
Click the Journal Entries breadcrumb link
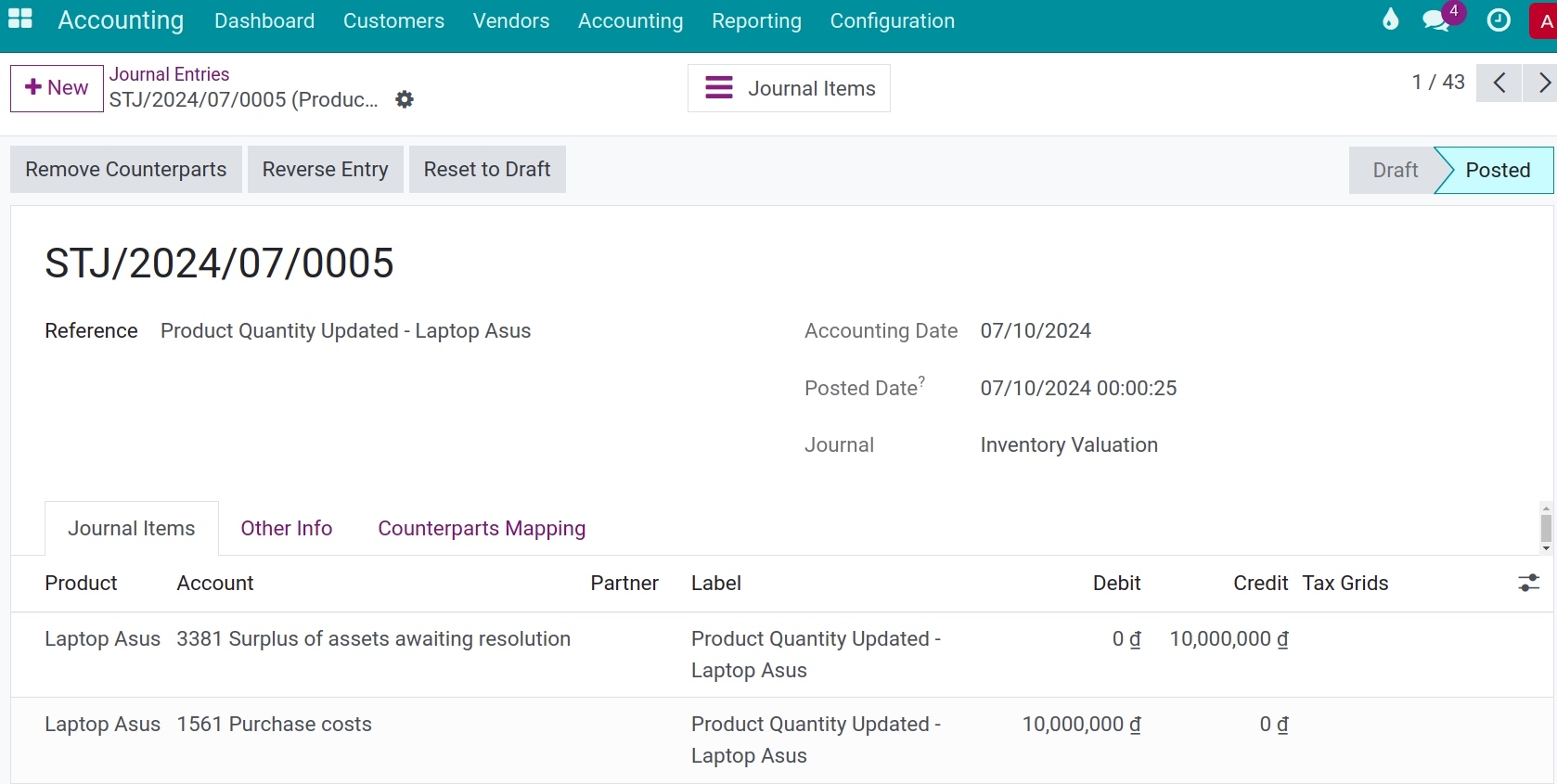click(170, 74)
